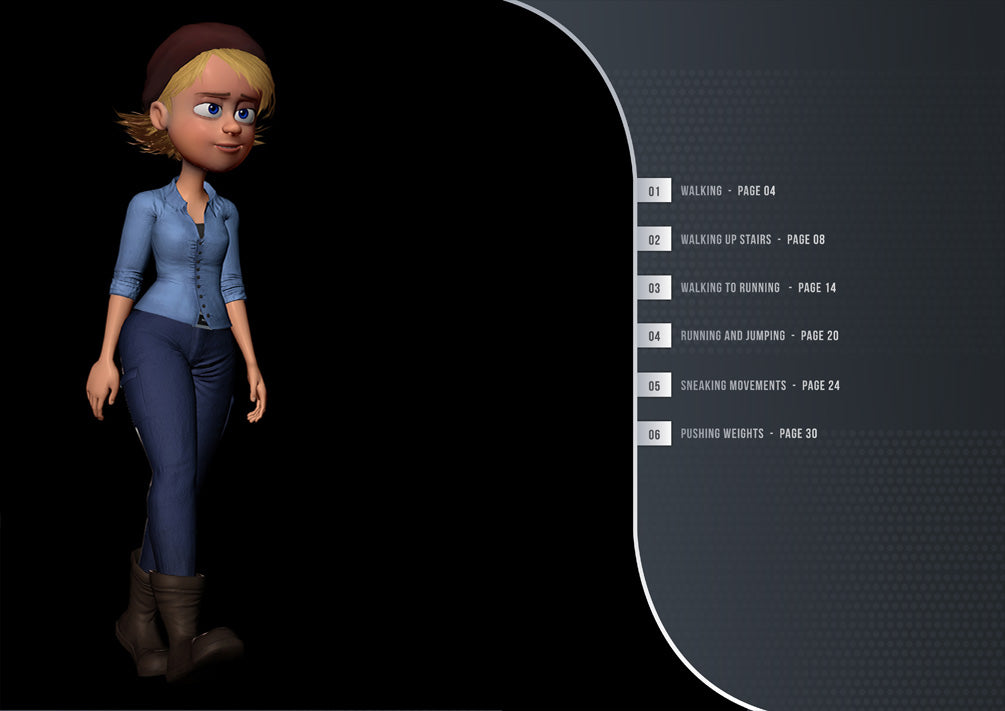Select the 04 chapter number badge

pos(655,336)
